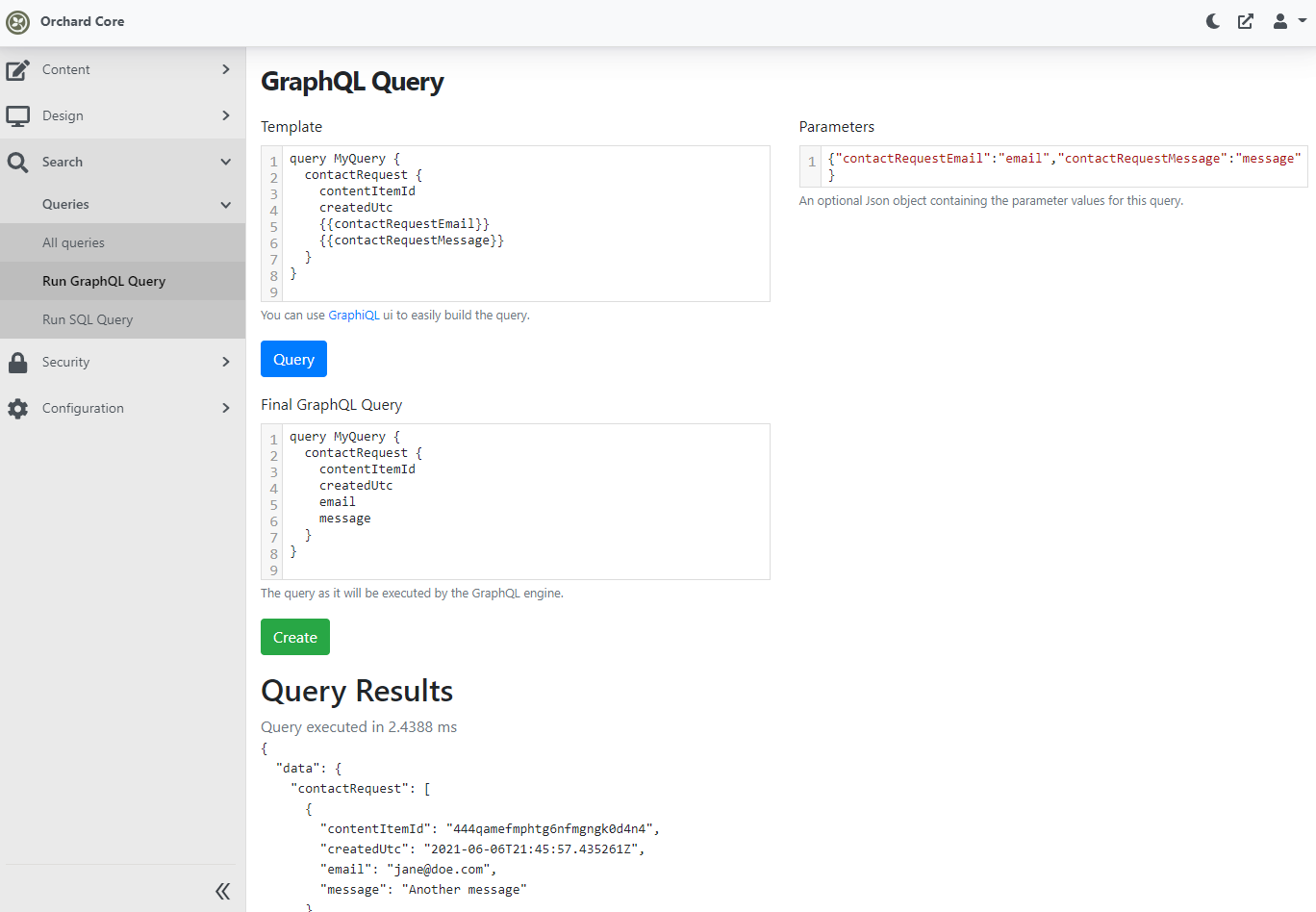Open the visit site external link icon
The width and height of the screenshot is (1316, 912).
pos(1246,21)
